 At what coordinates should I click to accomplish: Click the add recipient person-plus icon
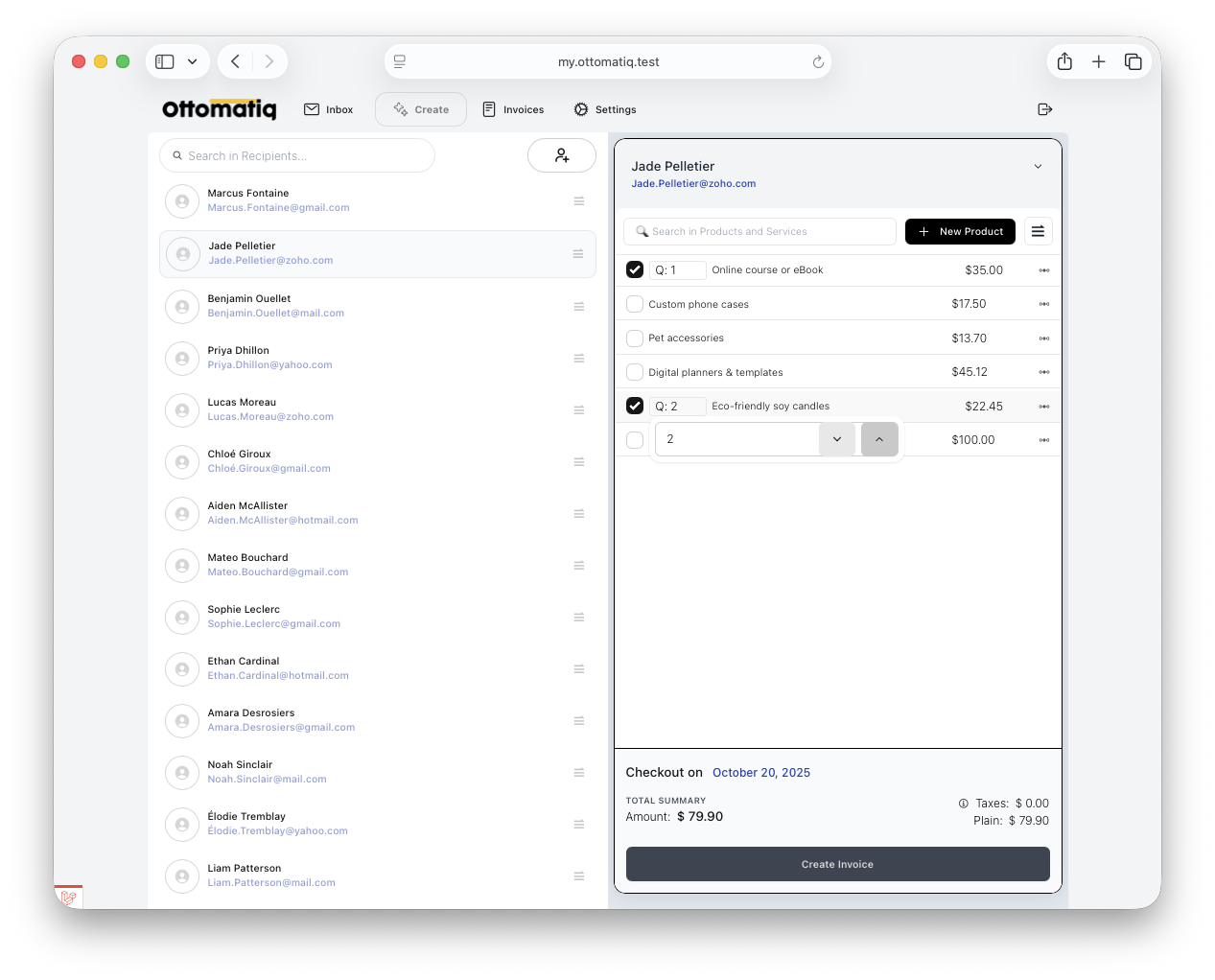(x=562, y=154)
